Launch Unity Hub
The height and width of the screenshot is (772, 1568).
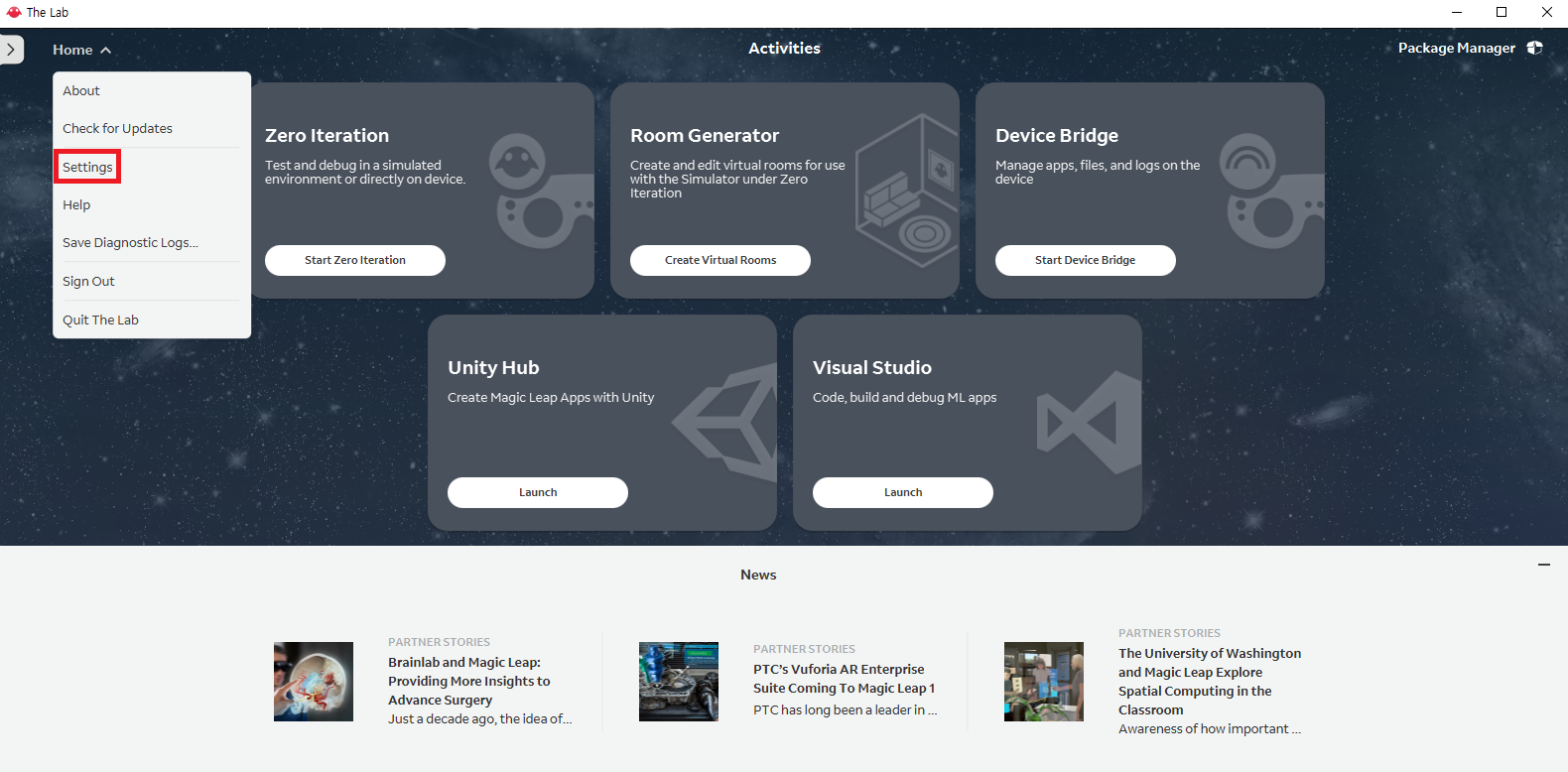pos(538,492)
